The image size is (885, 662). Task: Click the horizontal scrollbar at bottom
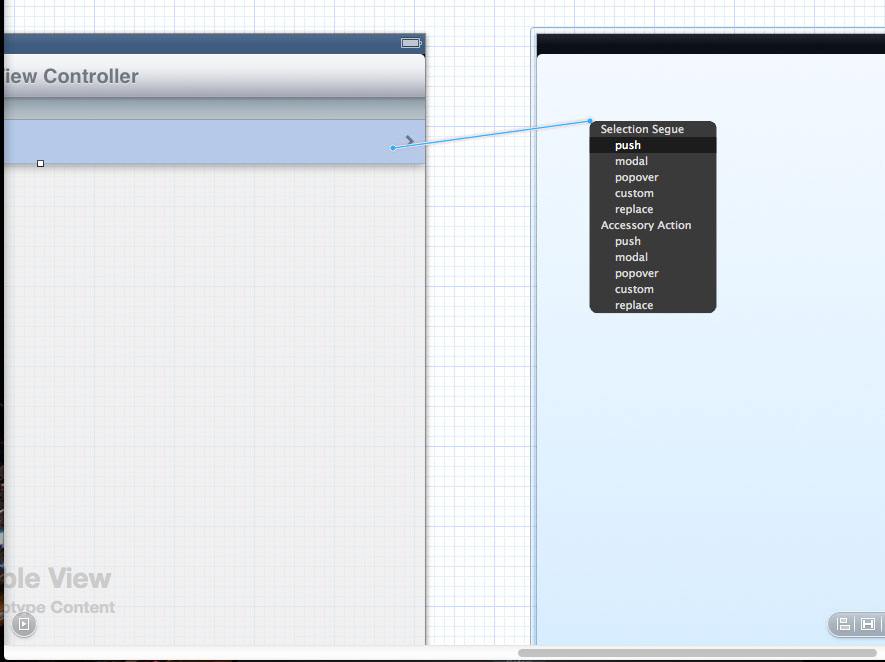click(x=695, y=653)
